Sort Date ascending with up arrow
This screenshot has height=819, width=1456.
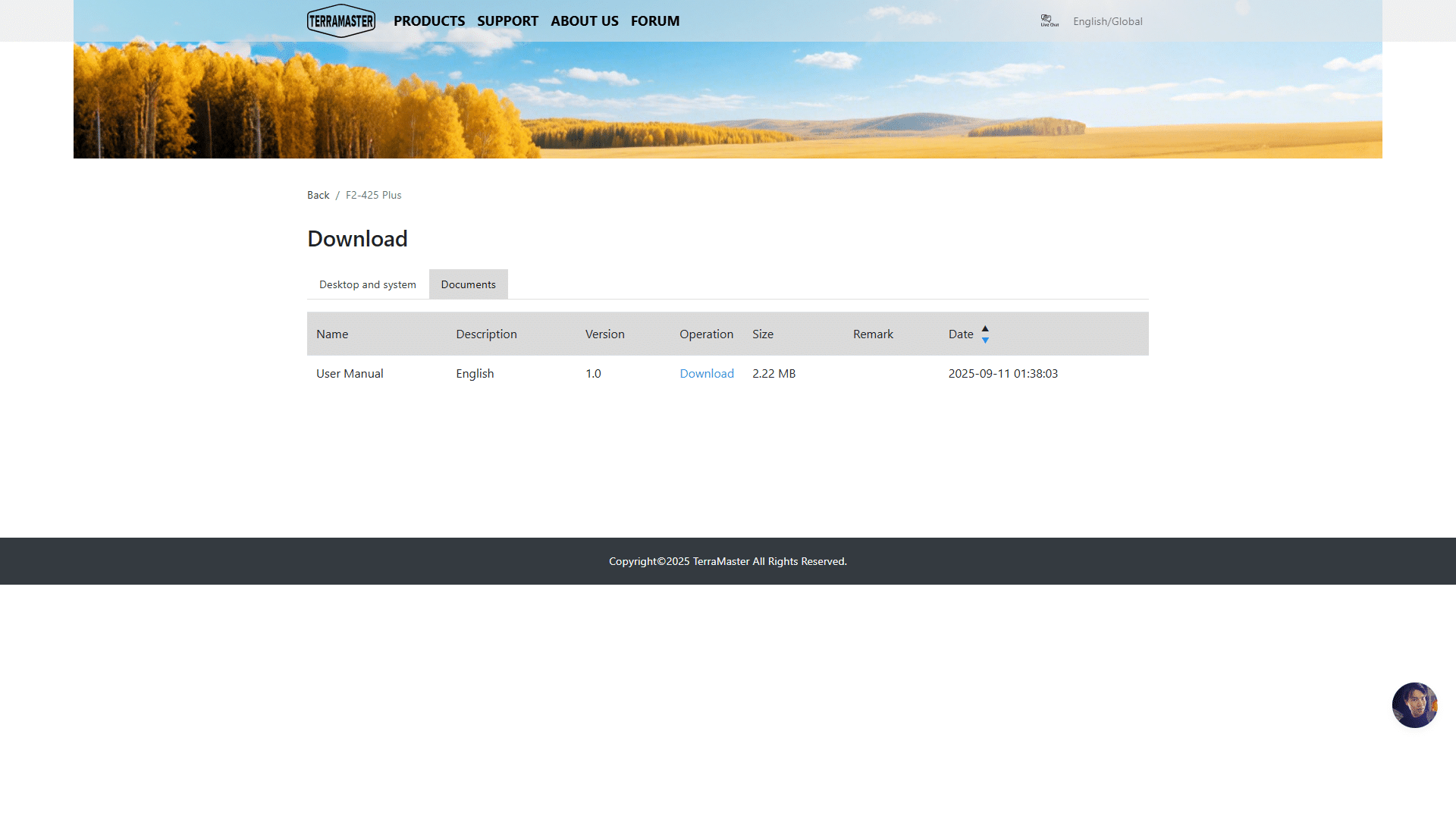pyautogui.click(x=985, y=328)
